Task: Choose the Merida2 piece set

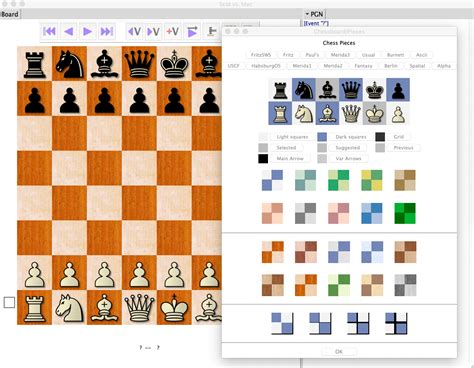Action: (333, 66)
